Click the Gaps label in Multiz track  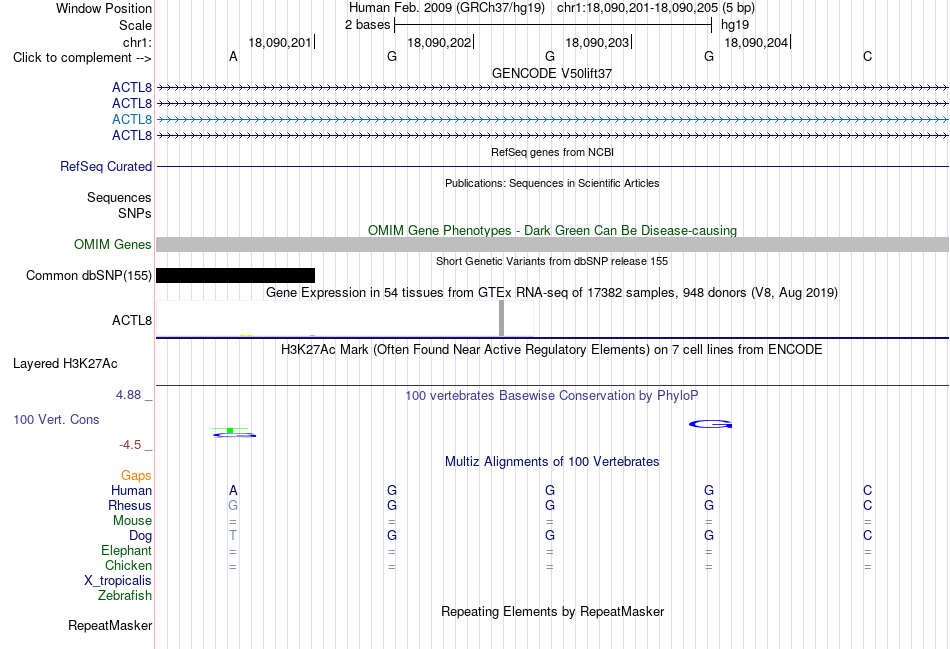click(x=136, y=476)
